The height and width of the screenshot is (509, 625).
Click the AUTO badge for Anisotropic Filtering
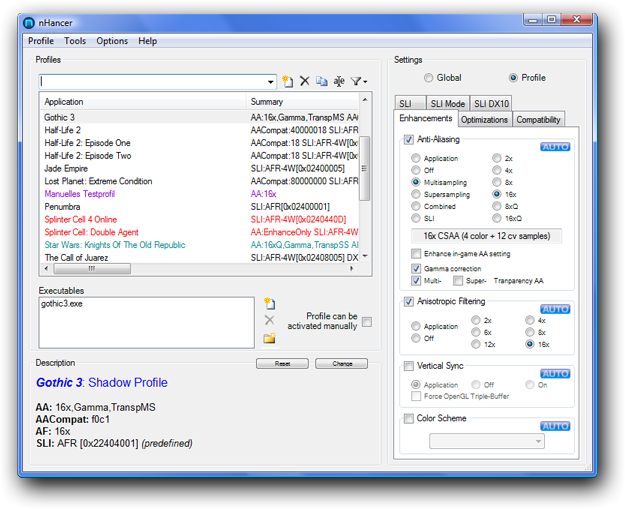[555, 309]
